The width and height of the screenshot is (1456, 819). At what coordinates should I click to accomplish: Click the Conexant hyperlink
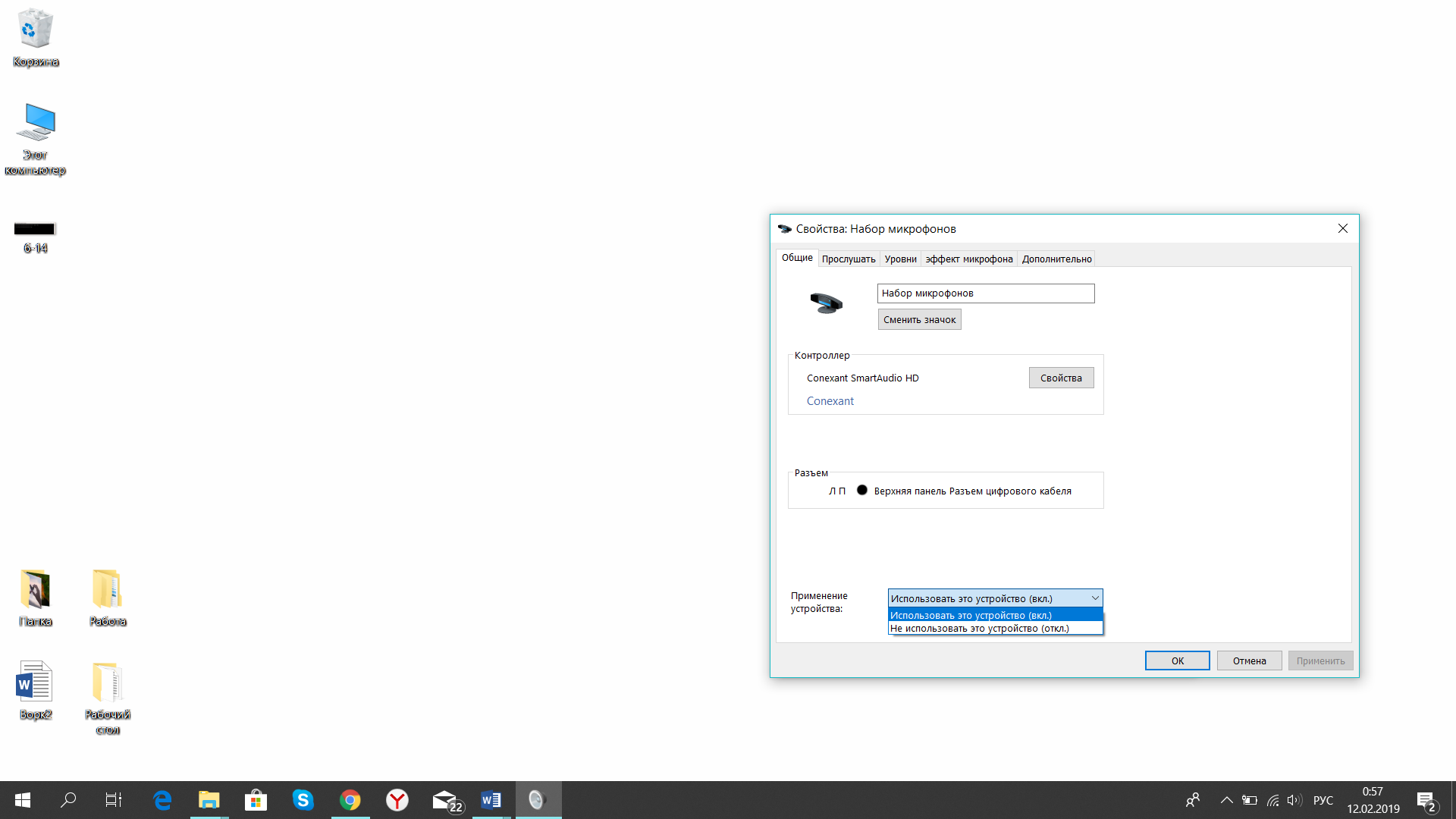[x=829, y=400]
